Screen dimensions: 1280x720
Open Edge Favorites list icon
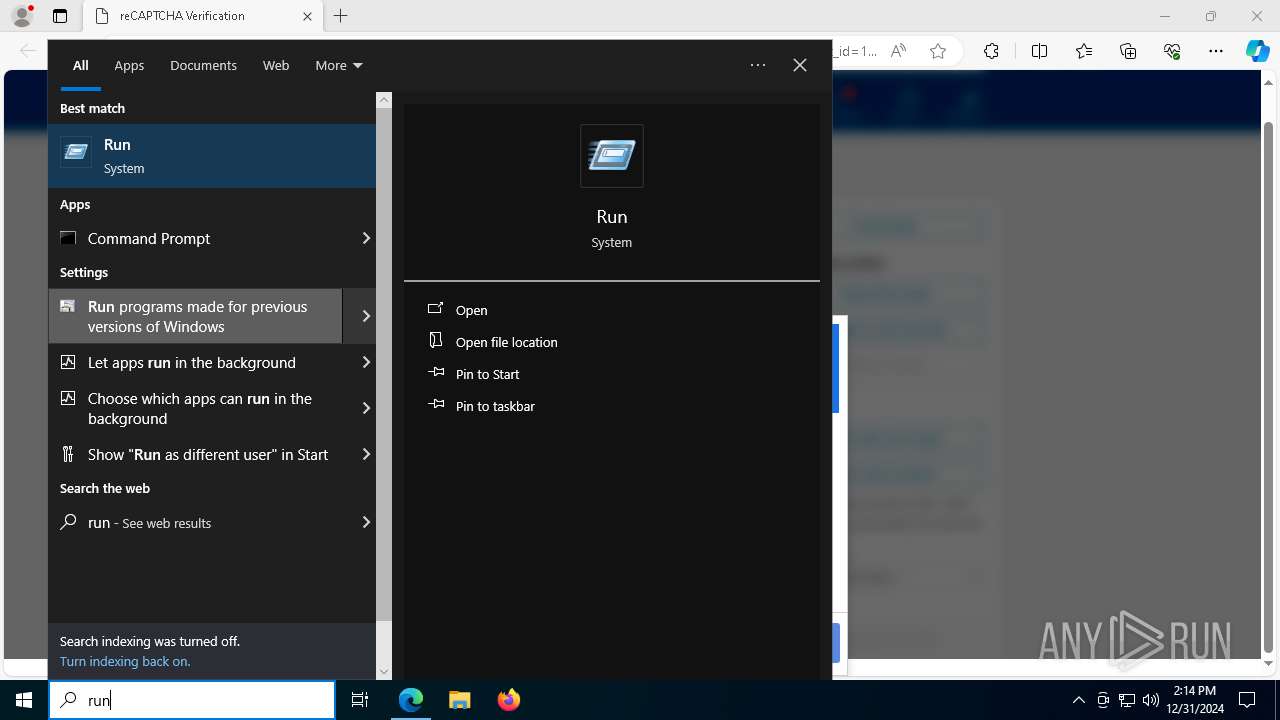(x=1084, y=51)
